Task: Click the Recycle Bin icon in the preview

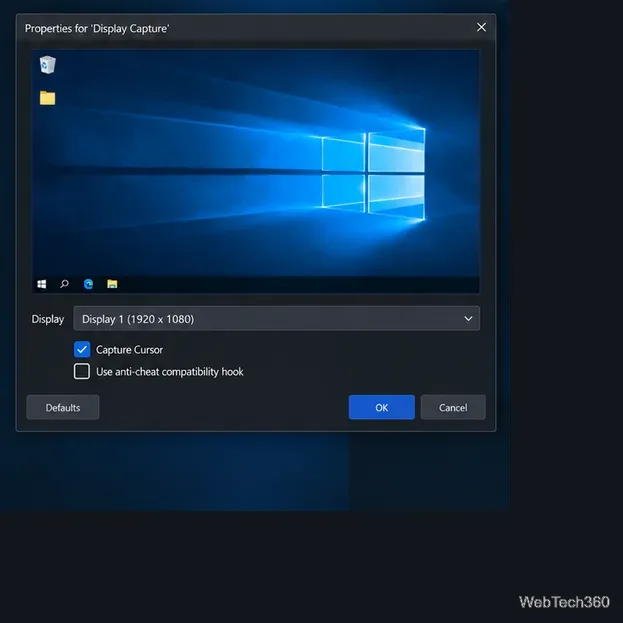Action: click(47, 65)
